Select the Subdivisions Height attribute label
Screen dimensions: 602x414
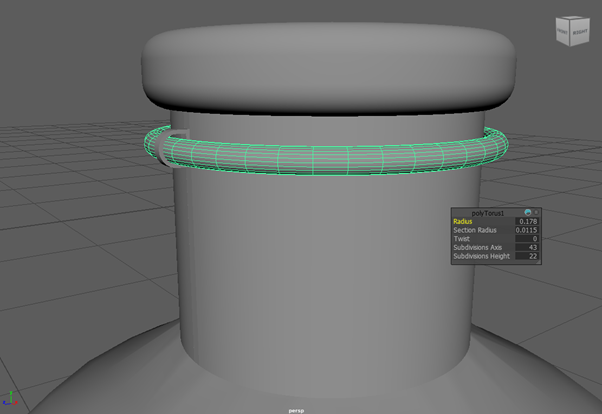pos(481,257)
